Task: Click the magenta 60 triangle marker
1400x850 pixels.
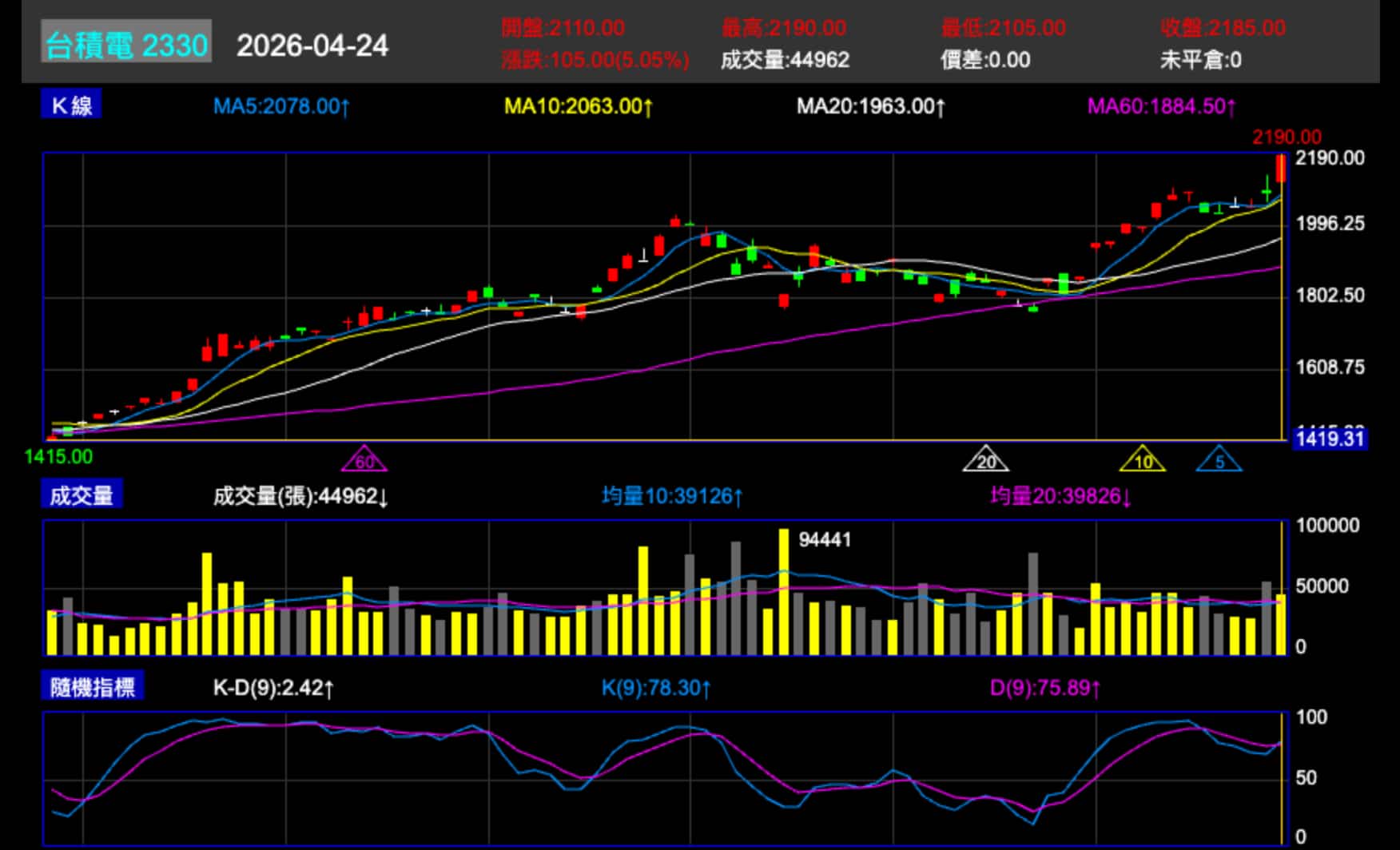Action: pos(364,459)
